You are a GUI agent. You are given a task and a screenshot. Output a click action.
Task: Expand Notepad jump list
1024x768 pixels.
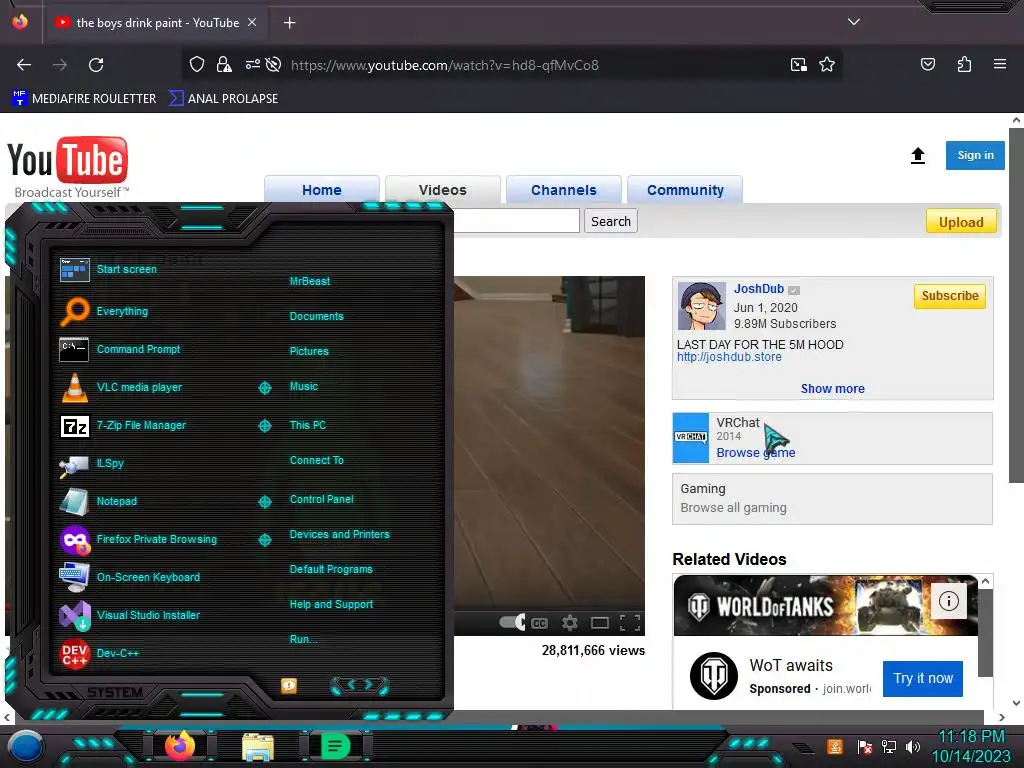tap(264, 502)
